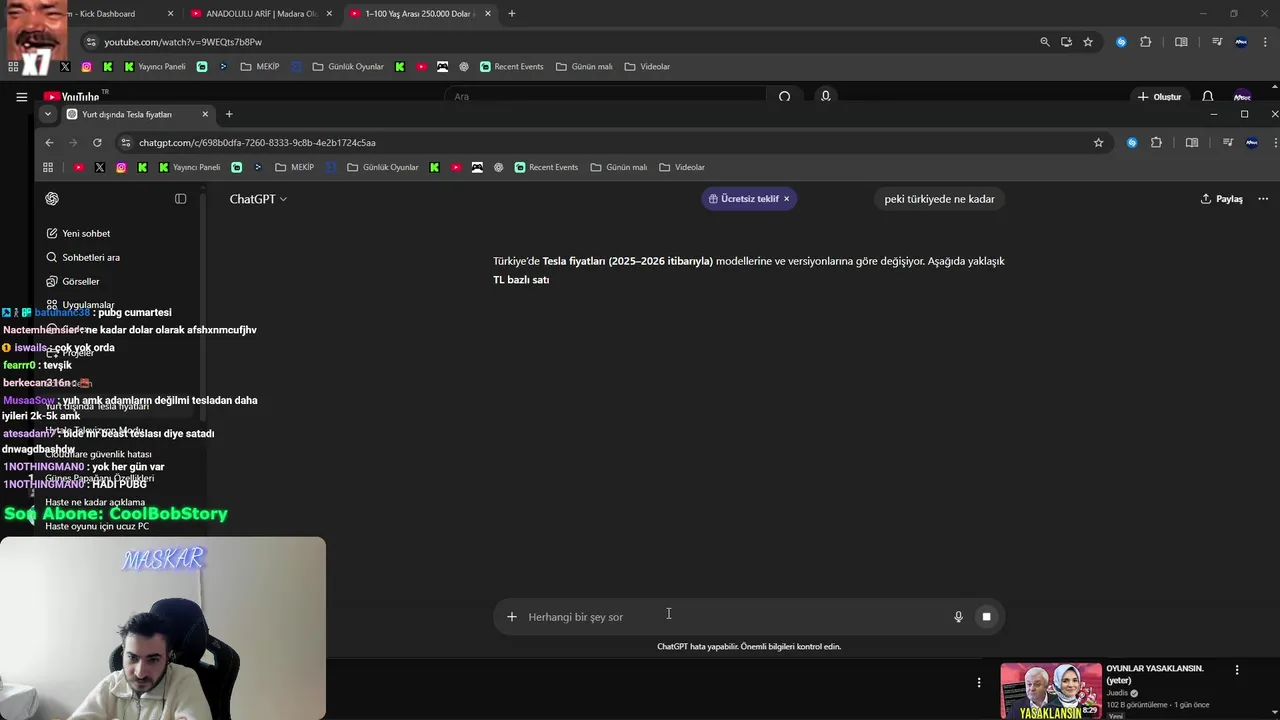Image resolution: width=1280 pixels, height=720 pixels.
Task: Click the plus attach icon in message box
Action: coord(512,617)
